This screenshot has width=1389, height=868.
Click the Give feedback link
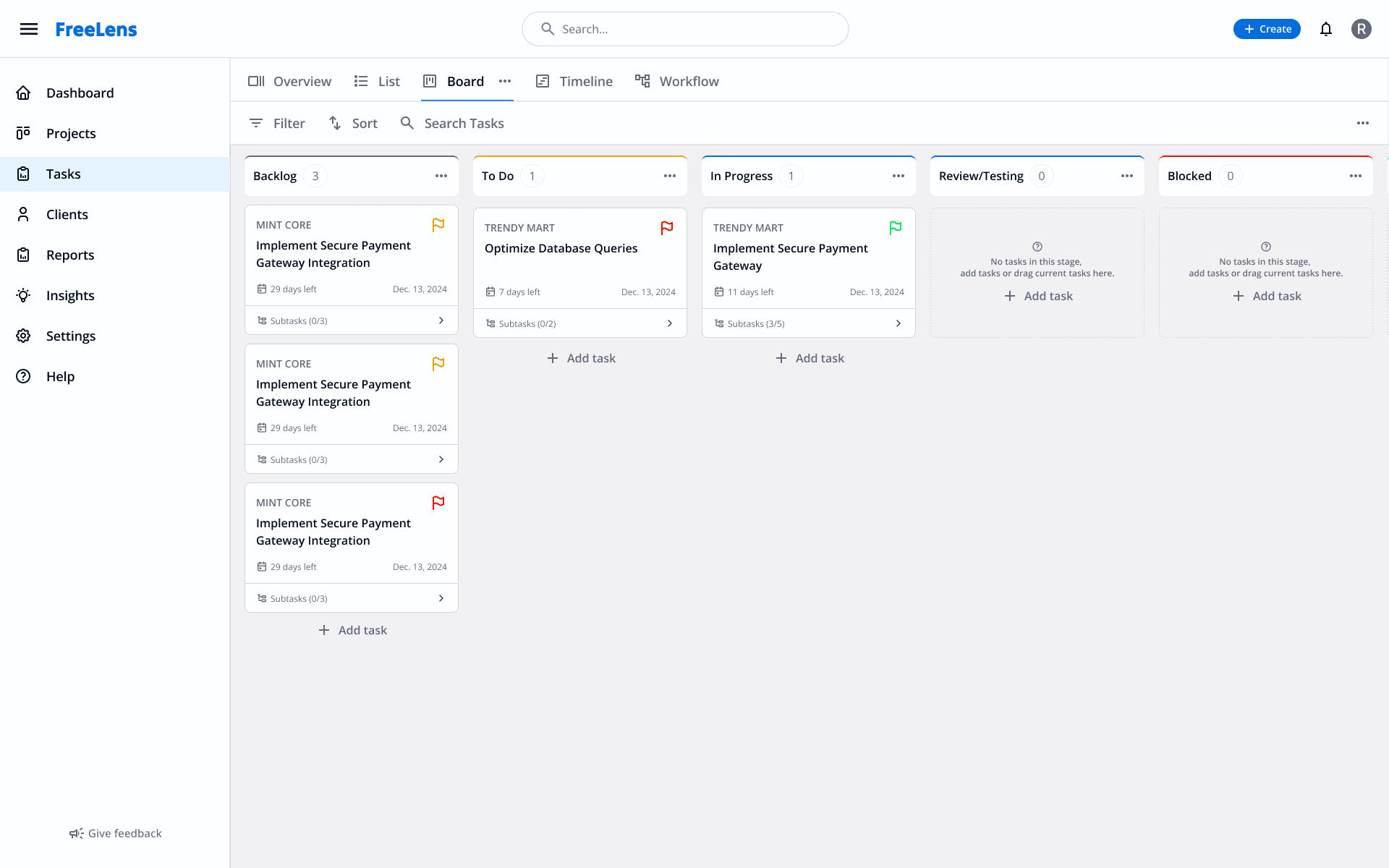pos(116,833)
